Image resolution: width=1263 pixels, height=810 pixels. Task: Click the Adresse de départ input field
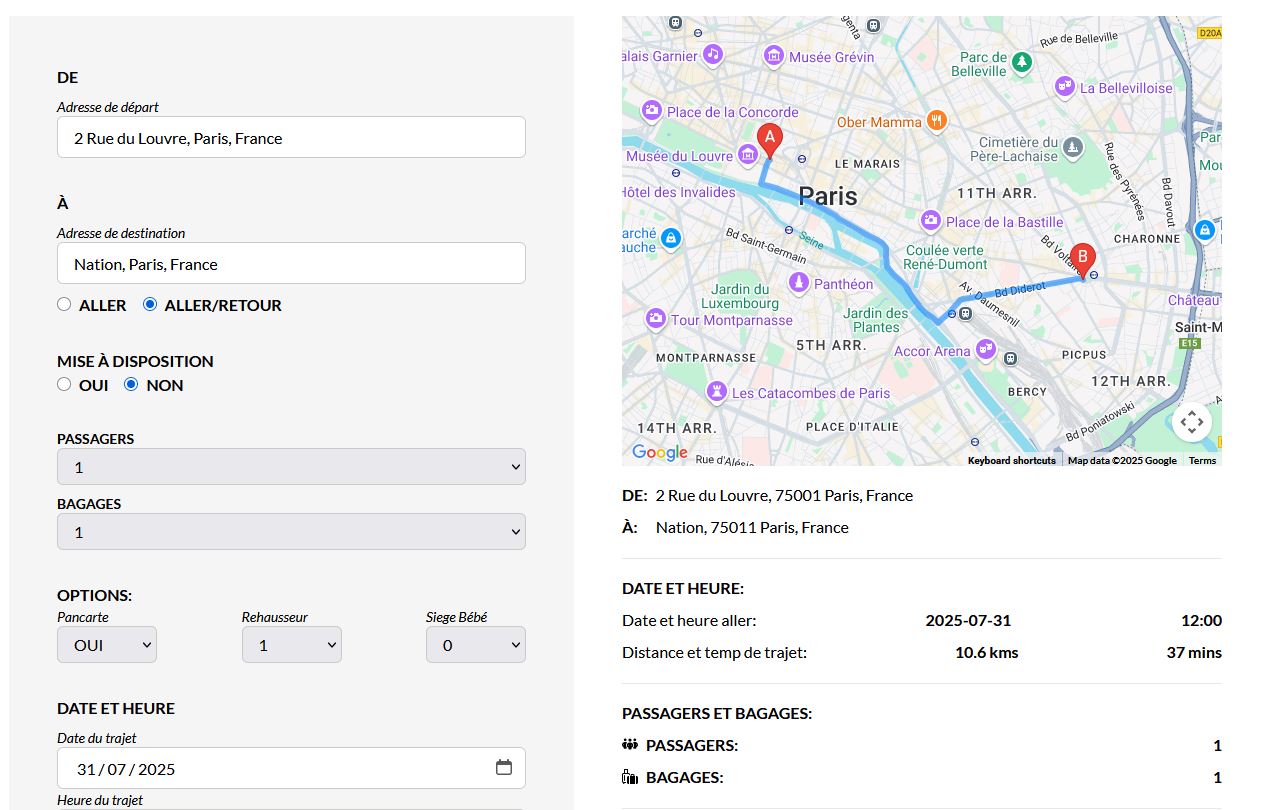pos(291,138)
